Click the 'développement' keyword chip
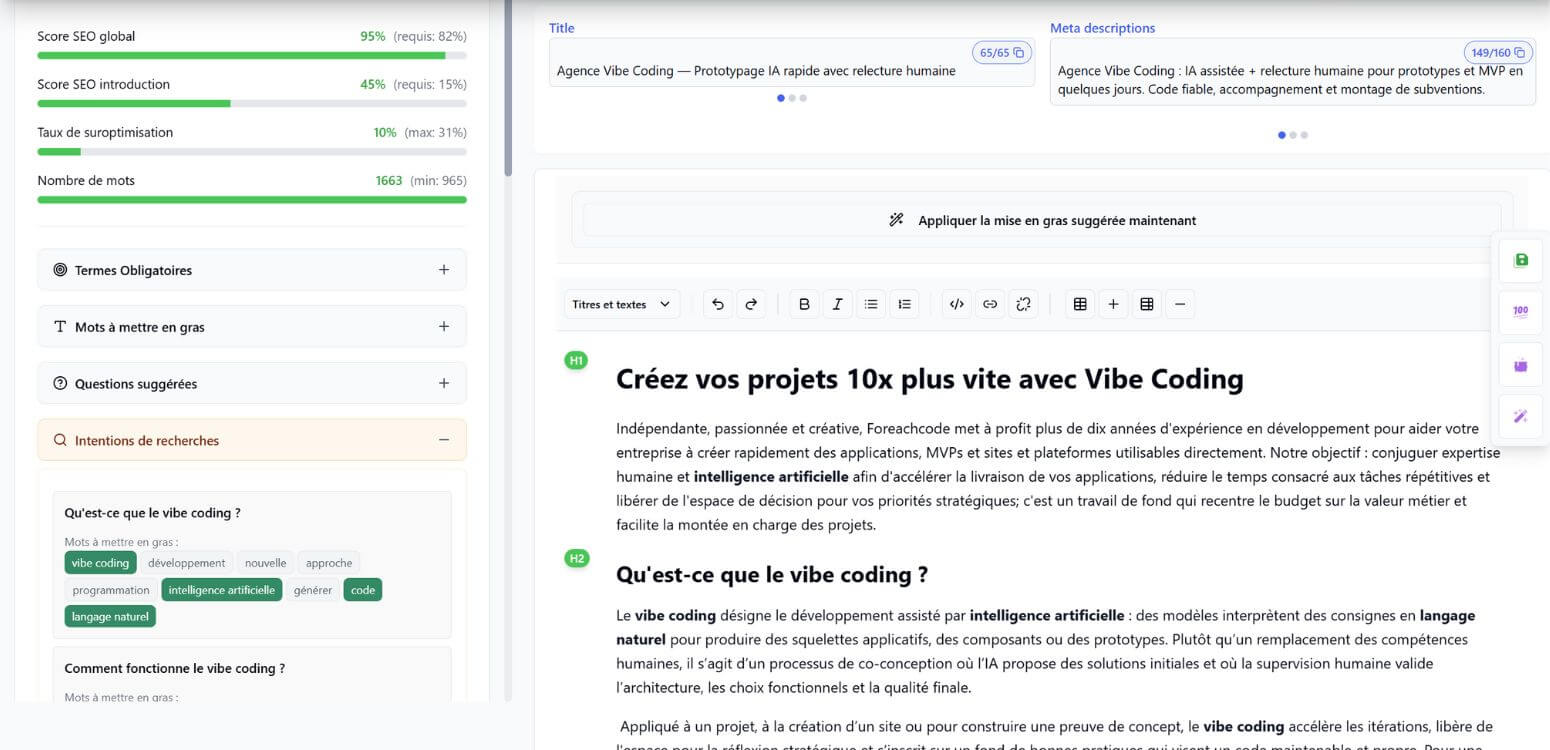 (187, 563)
